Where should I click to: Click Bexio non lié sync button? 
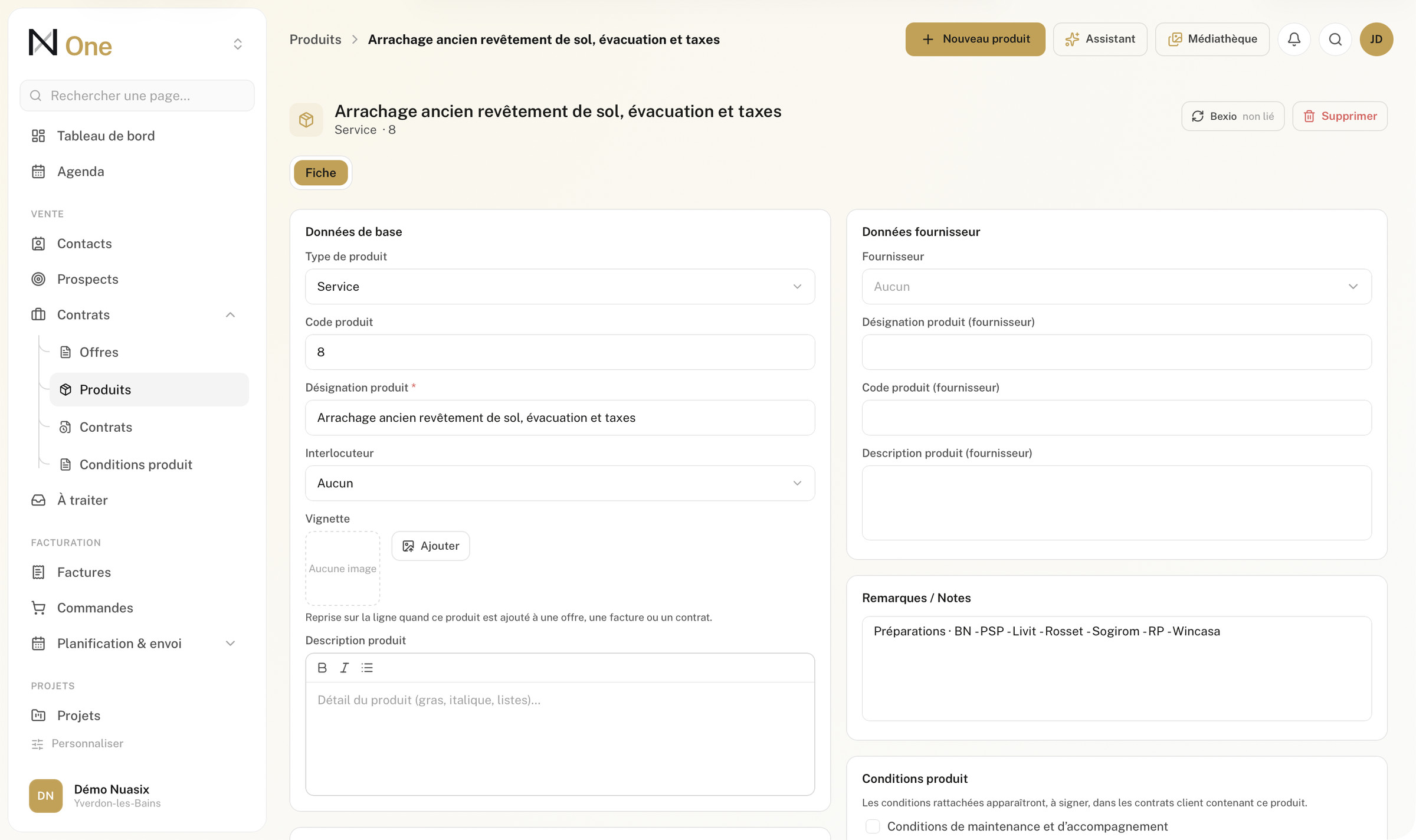1233,116
